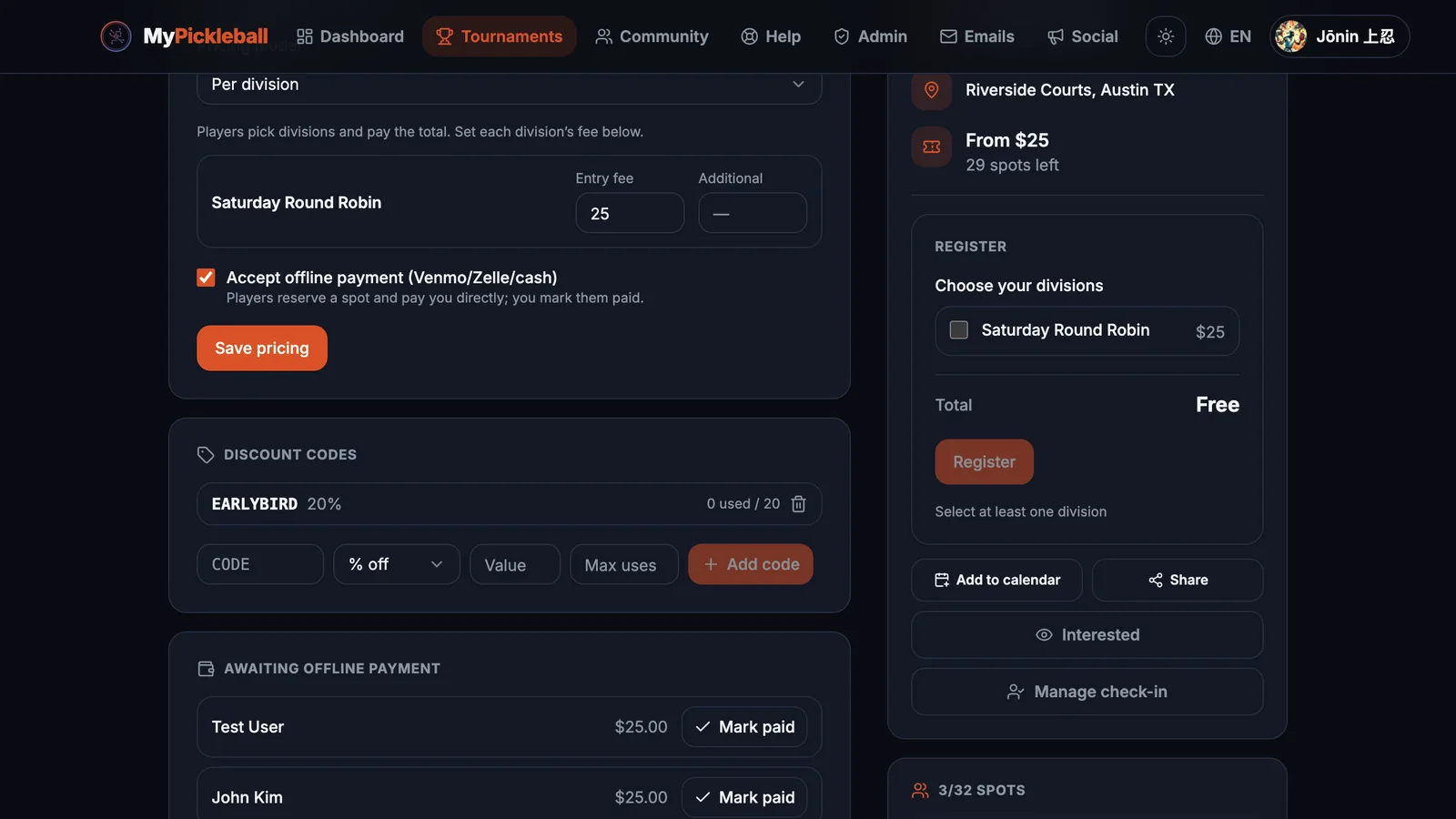Toggle the light/dark theme sun icon
Screen dimensions: 1456x819
pos(1166,36)
